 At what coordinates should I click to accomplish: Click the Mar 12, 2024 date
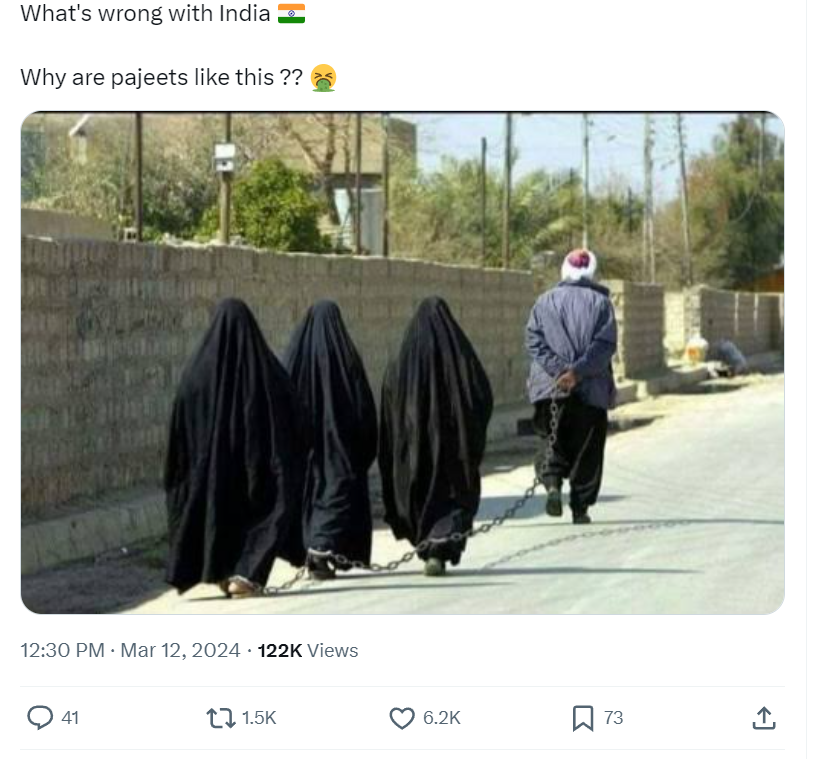(180, 650)
